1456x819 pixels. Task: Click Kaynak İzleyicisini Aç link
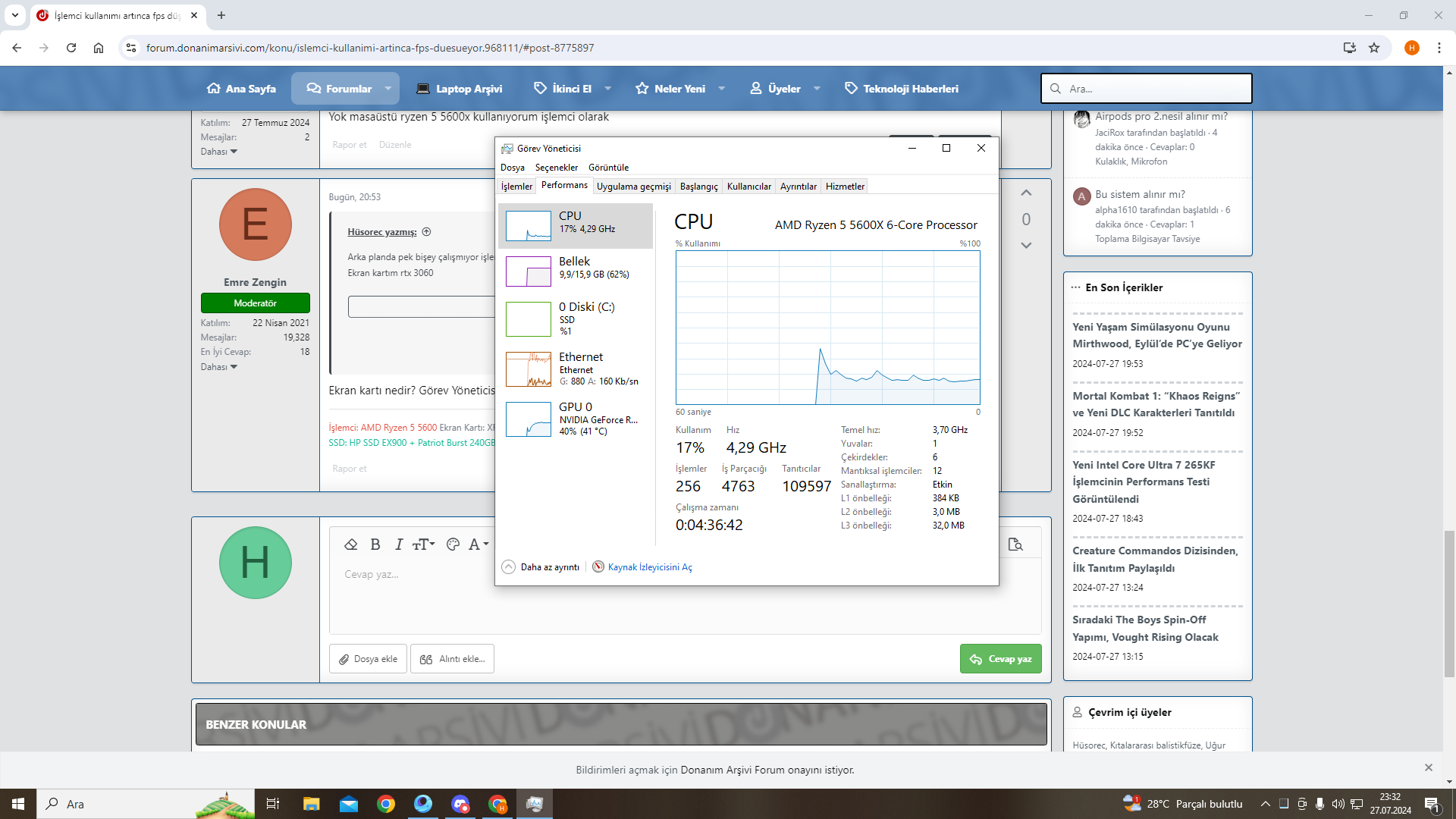pos(650,567)
